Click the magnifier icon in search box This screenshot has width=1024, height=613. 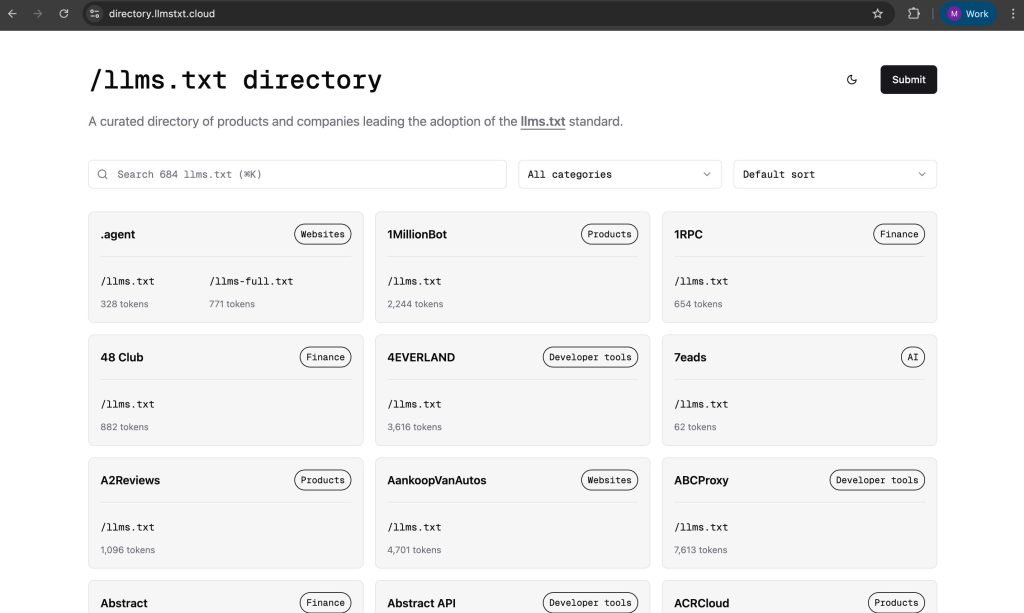pyautogui.click(x=103, y=174)
